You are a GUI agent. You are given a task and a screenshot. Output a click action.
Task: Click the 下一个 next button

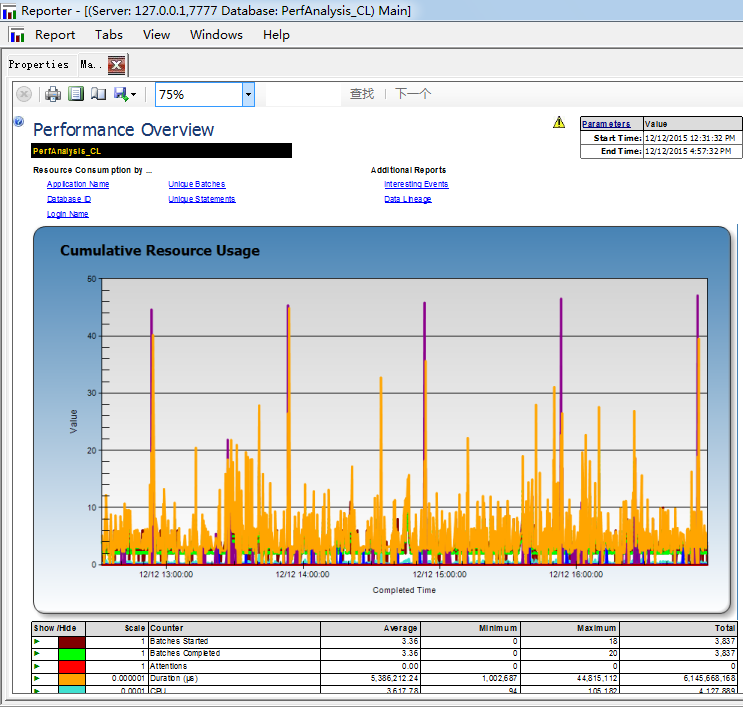[413, 94]
